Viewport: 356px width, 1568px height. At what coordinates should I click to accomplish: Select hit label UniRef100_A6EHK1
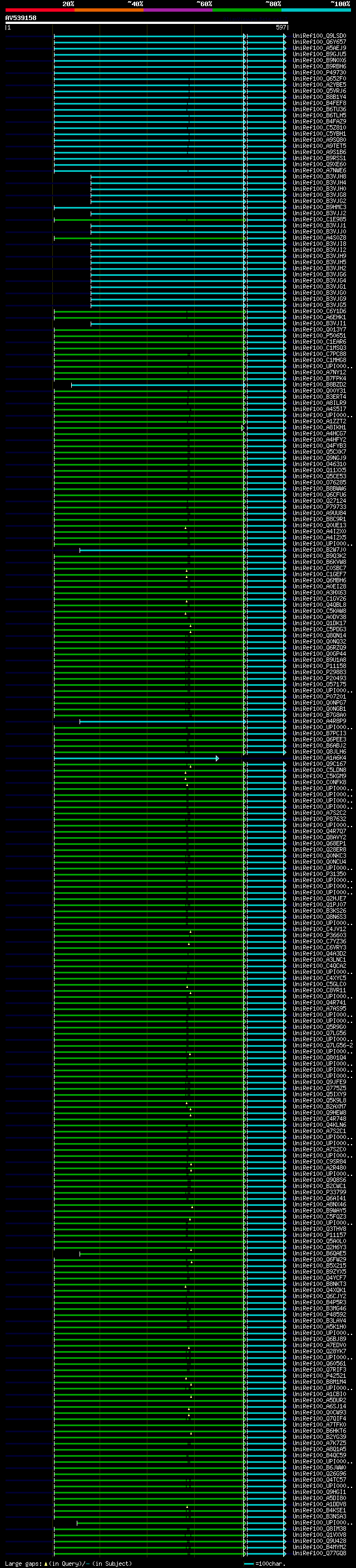(319, 317)
